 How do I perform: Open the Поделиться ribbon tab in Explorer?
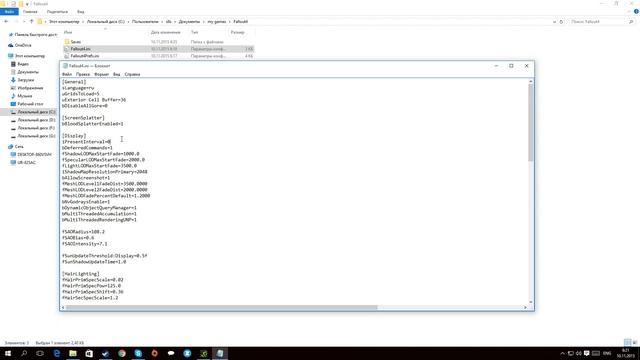point(57,12)
